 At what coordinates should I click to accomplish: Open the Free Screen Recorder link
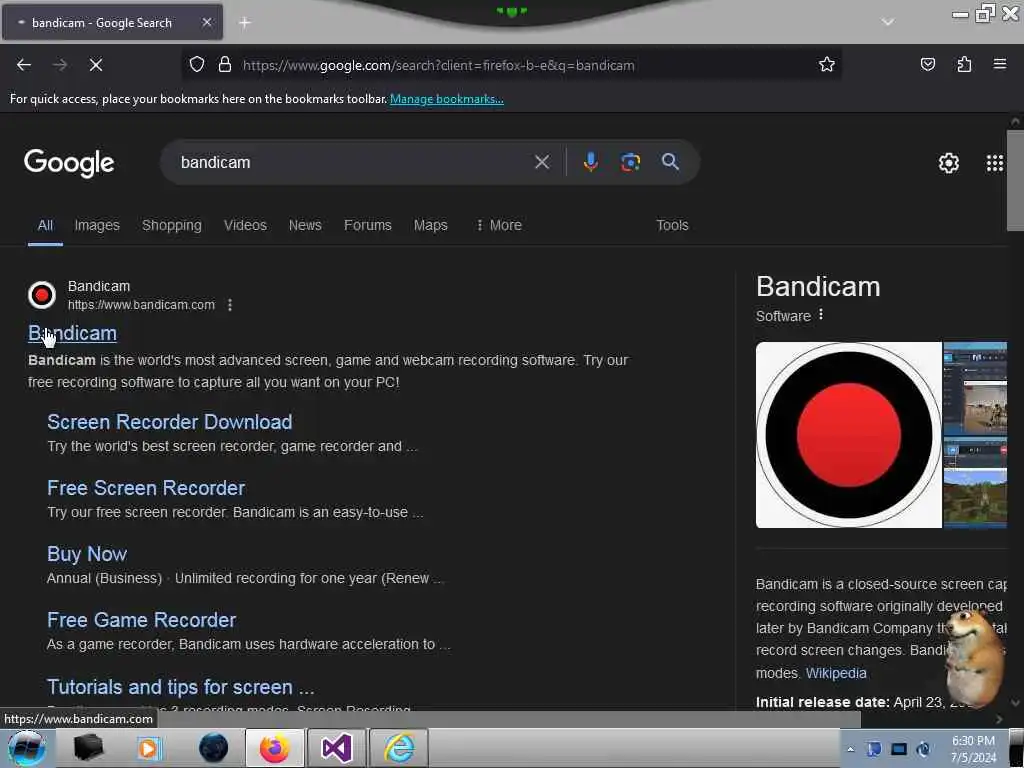point(146,488)
